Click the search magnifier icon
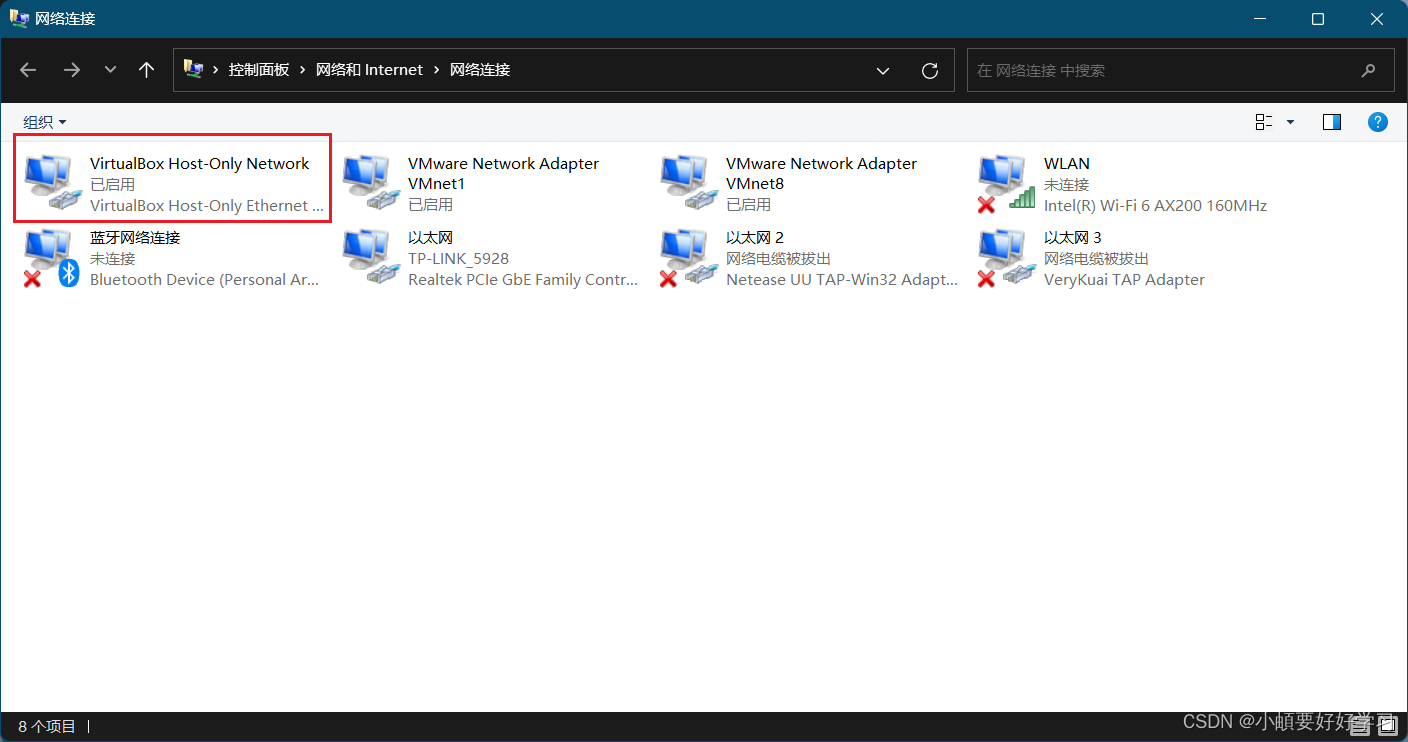1408x742 pixels. tap(1369, 70)
